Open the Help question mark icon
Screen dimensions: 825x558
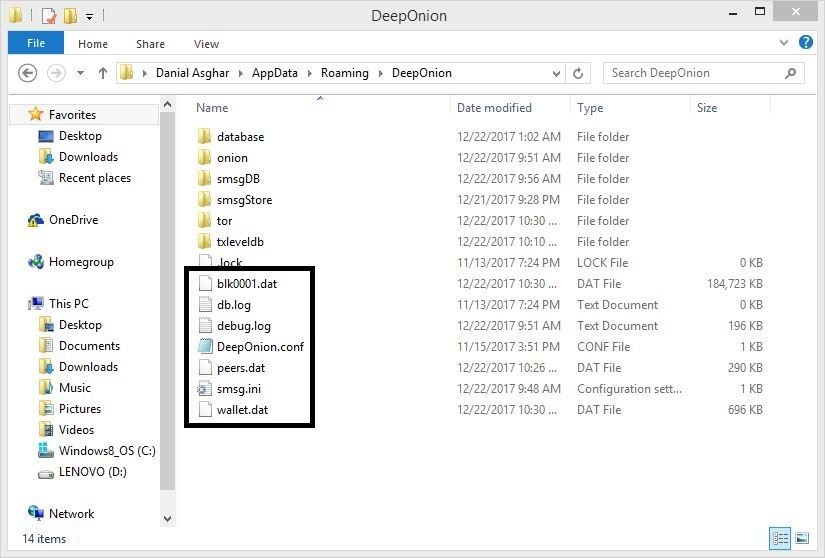[x=806, y=43]
